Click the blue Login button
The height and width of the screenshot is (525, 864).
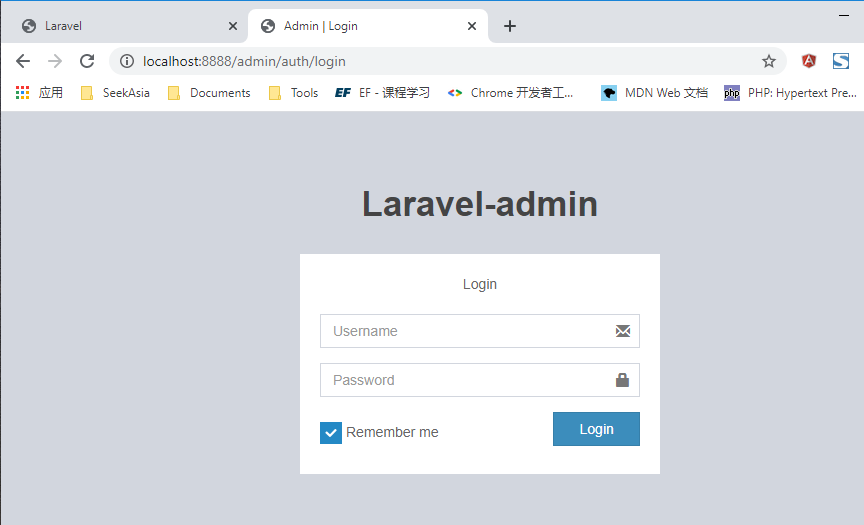pos(596,429)
